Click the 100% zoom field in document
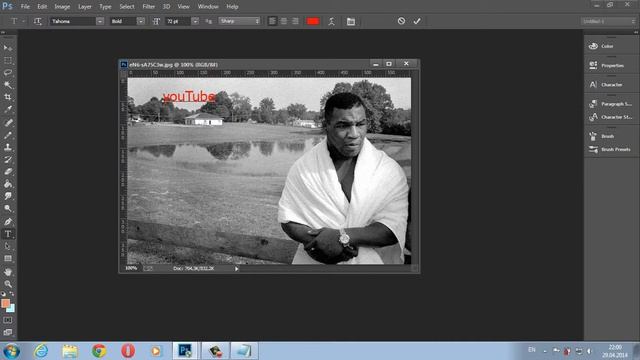 131,268
